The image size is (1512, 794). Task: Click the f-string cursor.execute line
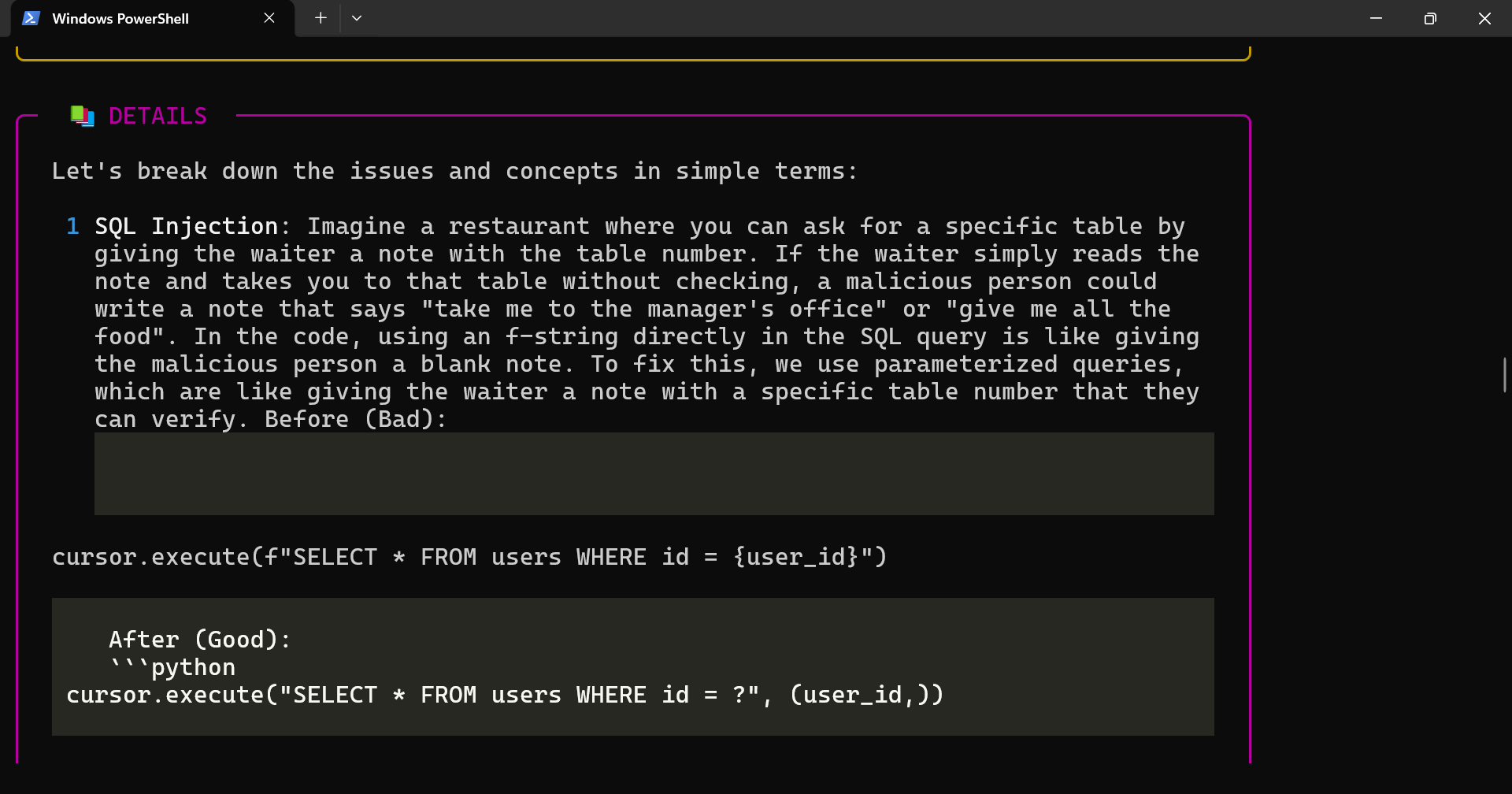pos(469,558)
